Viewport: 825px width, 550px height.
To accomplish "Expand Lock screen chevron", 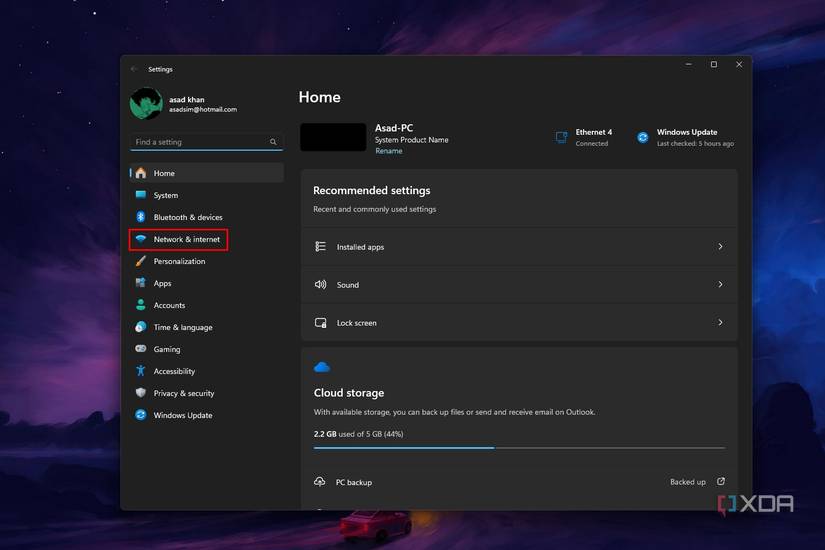I will coord(720,322).
